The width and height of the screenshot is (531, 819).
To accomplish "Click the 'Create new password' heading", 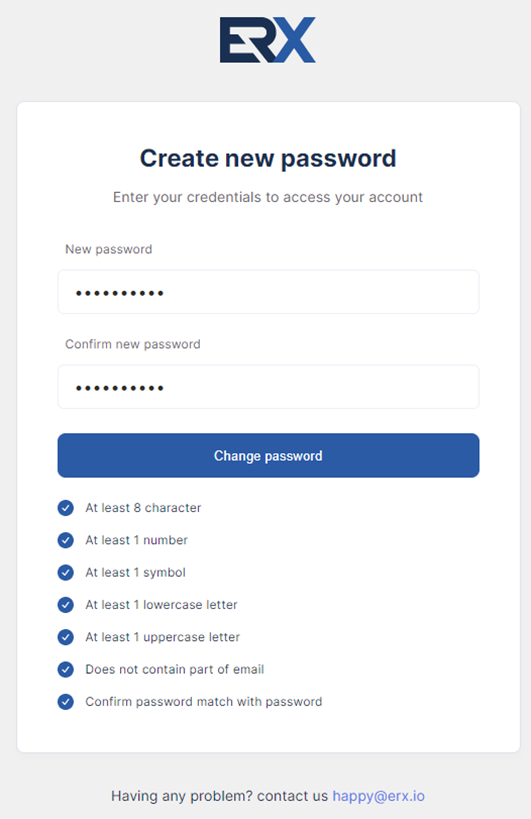I will tap(268, 159).
